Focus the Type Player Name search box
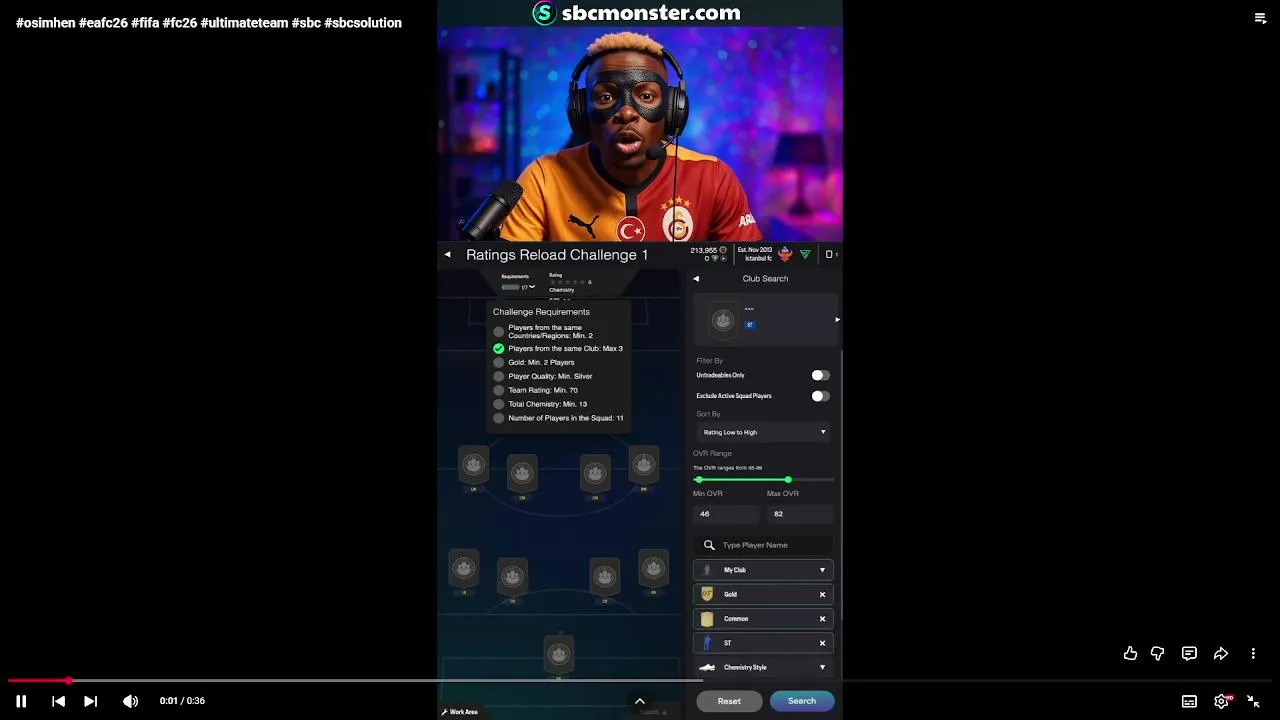 (764, 545)
